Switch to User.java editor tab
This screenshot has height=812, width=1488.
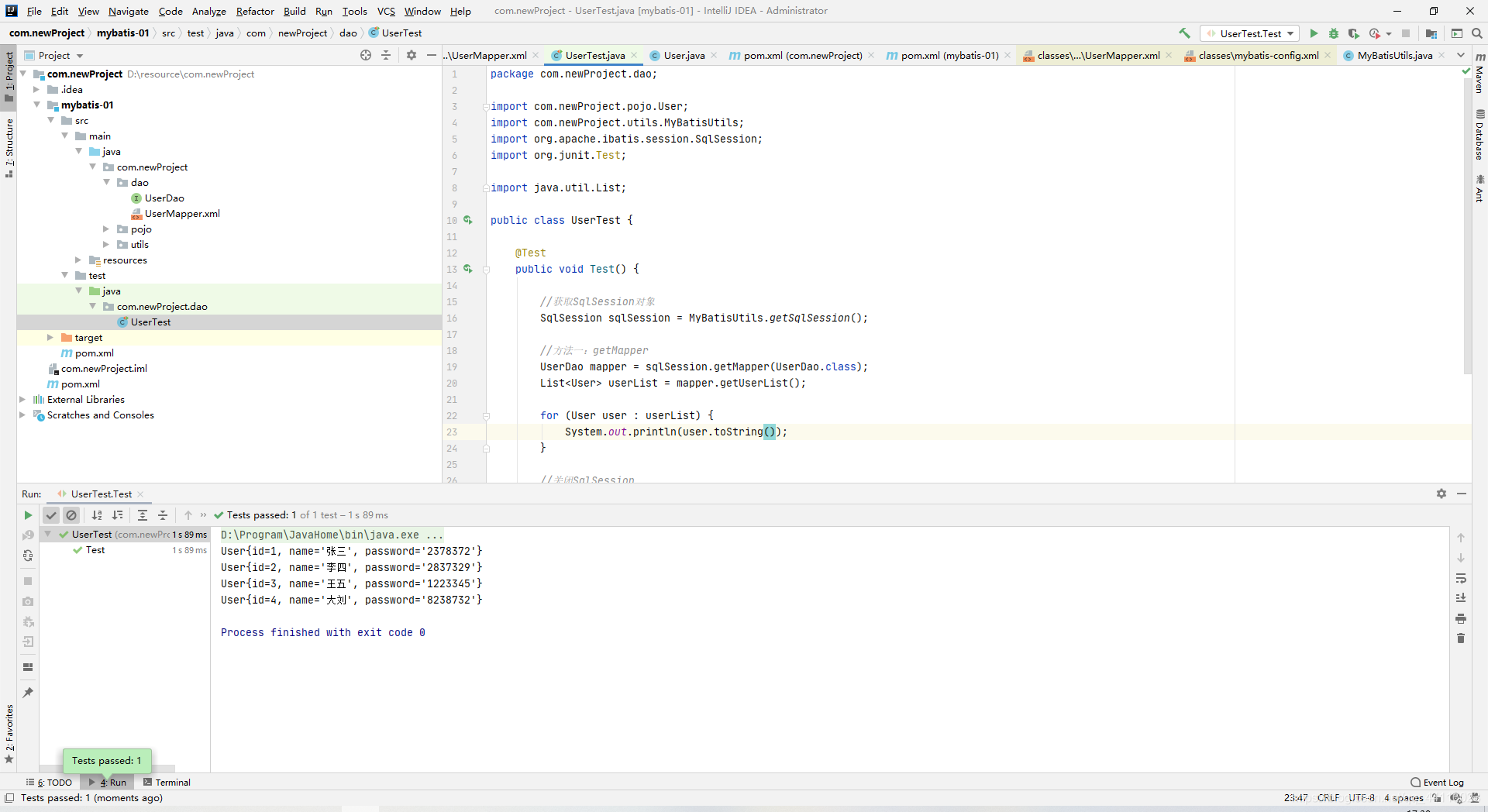click(684, 55)
